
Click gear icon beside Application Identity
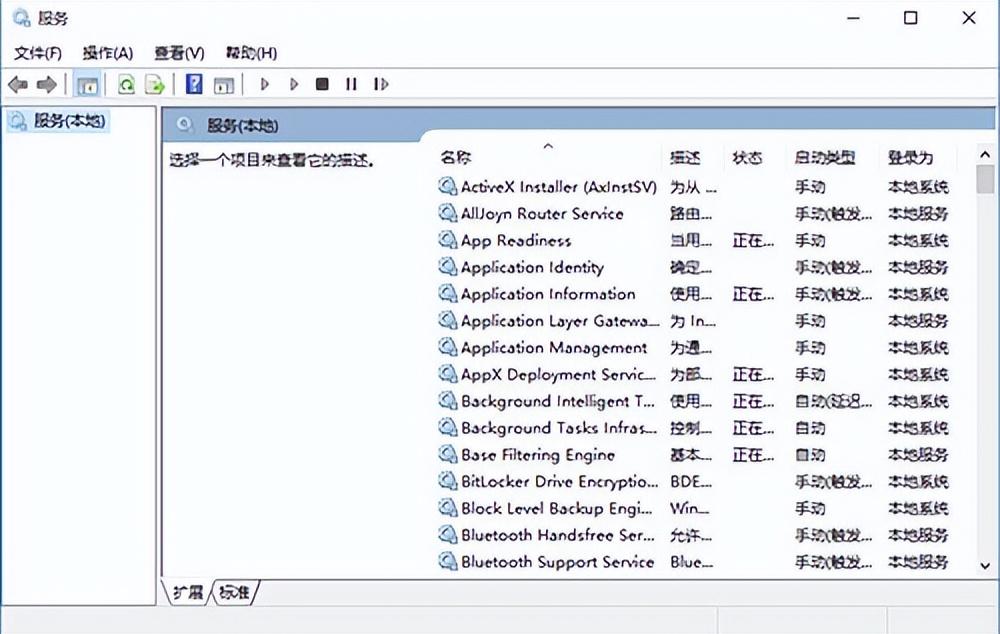pyautogui.click(x=448, y=267)
